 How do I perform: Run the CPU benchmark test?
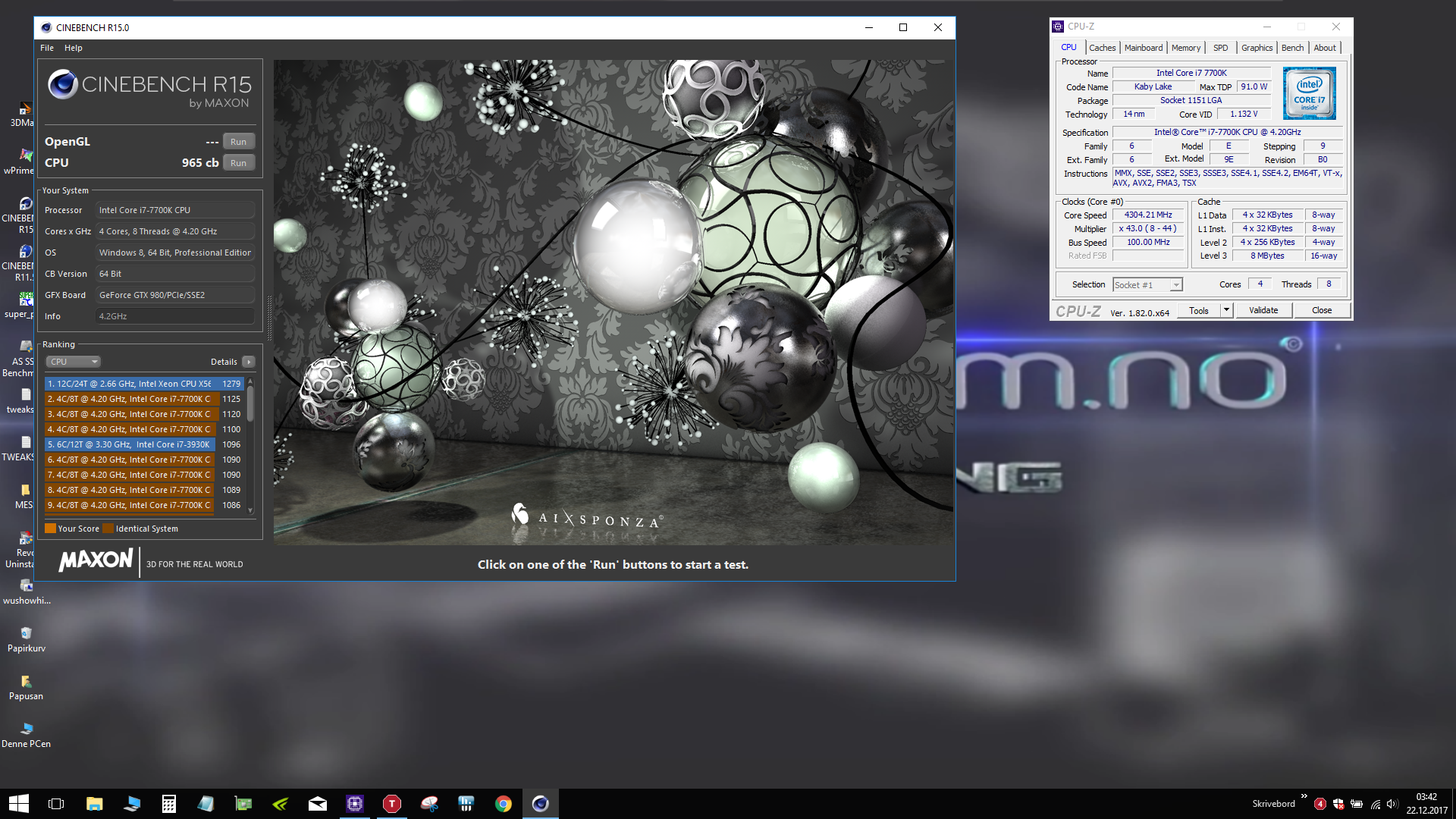[x=238, y=163]
